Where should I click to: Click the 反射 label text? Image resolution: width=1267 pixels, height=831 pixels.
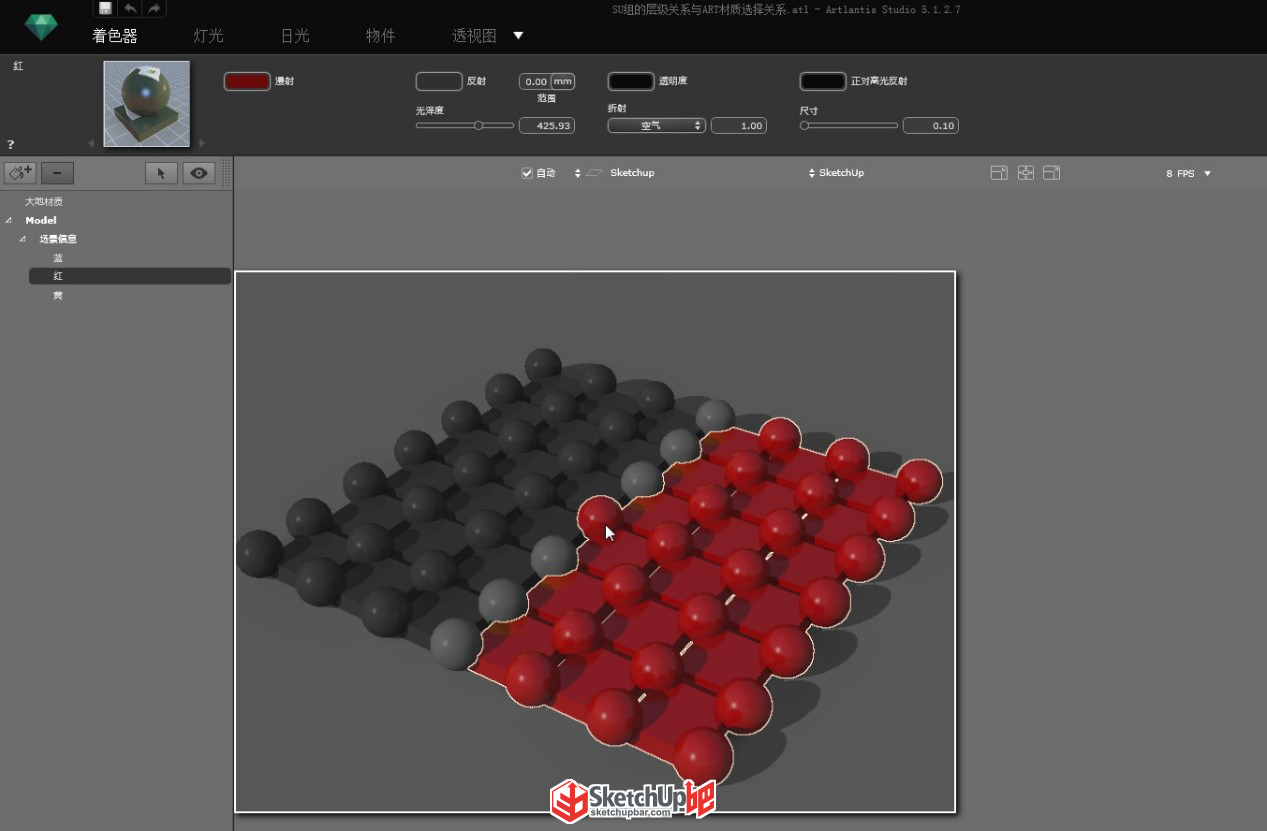[476, 81]
